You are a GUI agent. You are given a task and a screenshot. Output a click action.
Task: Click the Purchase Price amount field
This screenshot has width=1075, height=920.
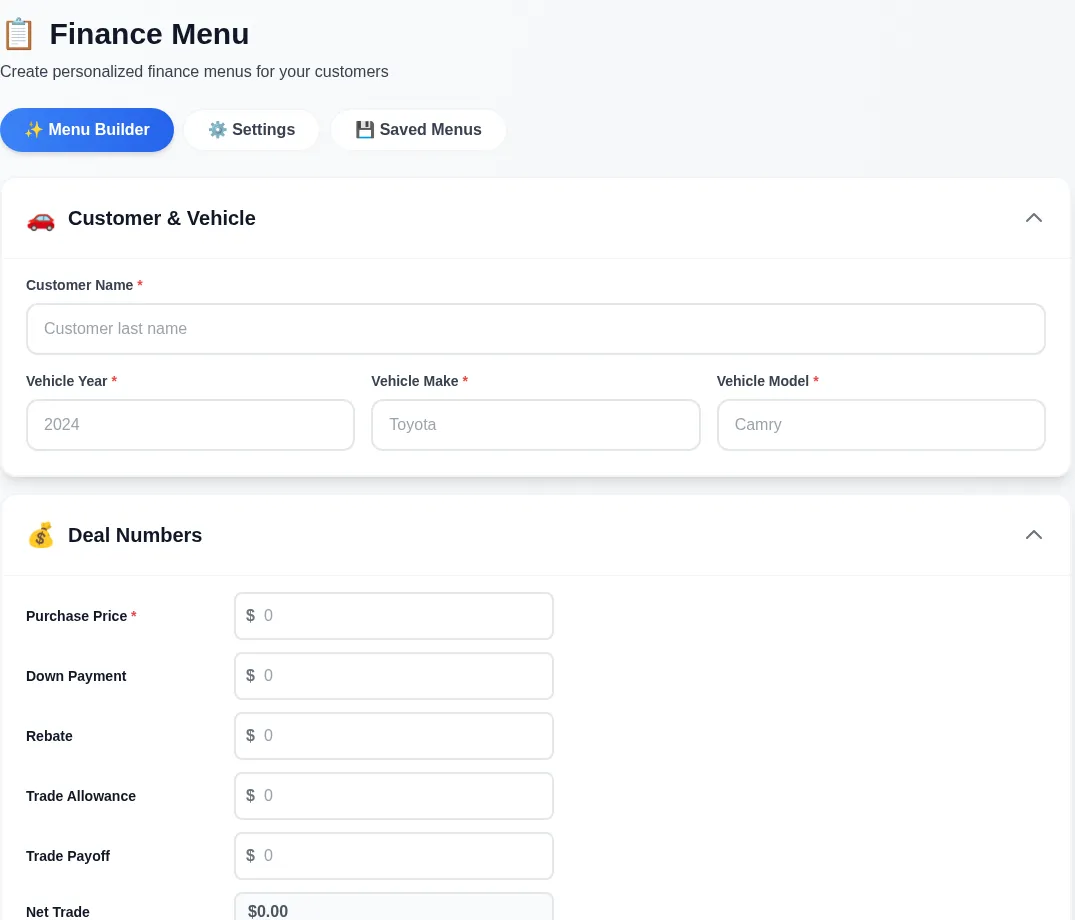(x=394, y=616)
